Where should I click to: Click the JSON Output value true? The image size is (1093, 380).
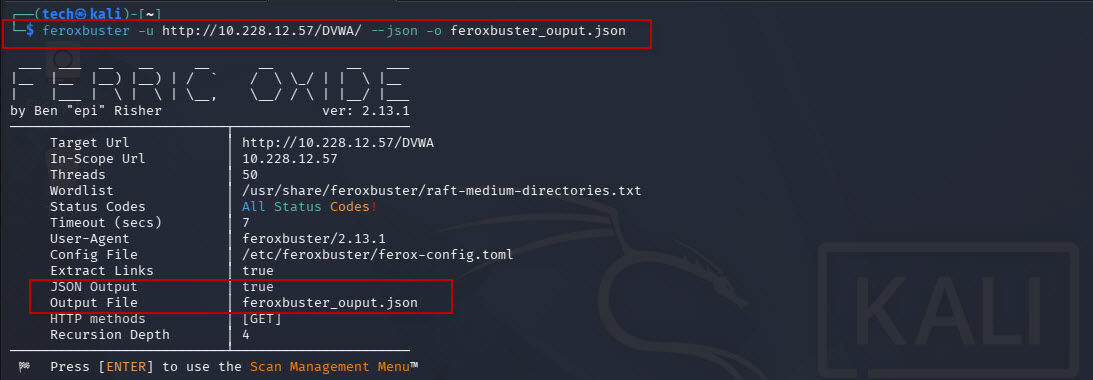[x=258, y=287]
